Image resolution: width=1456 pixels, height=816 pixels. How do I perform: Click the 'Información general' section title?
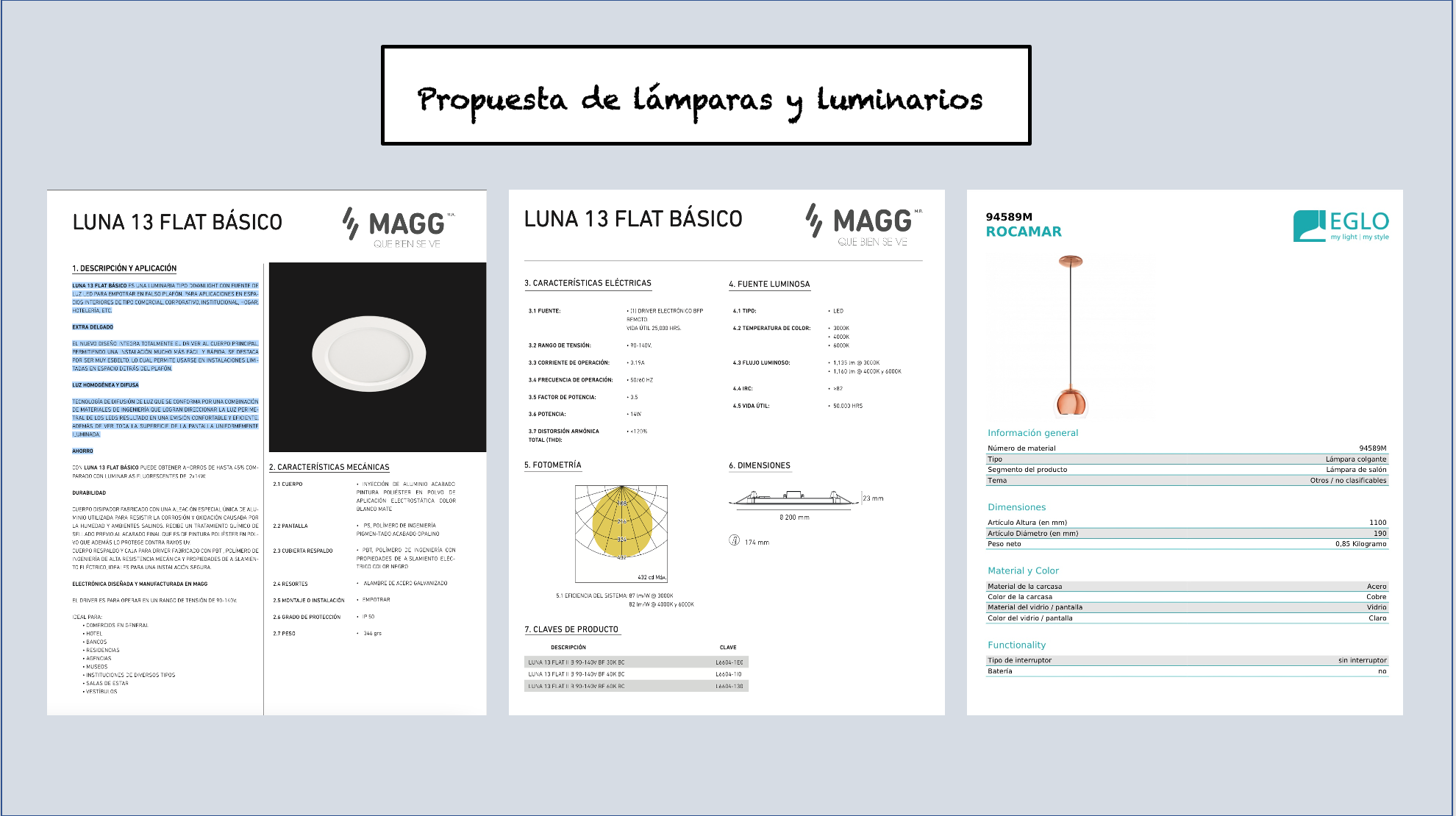tap(1032, 433)
